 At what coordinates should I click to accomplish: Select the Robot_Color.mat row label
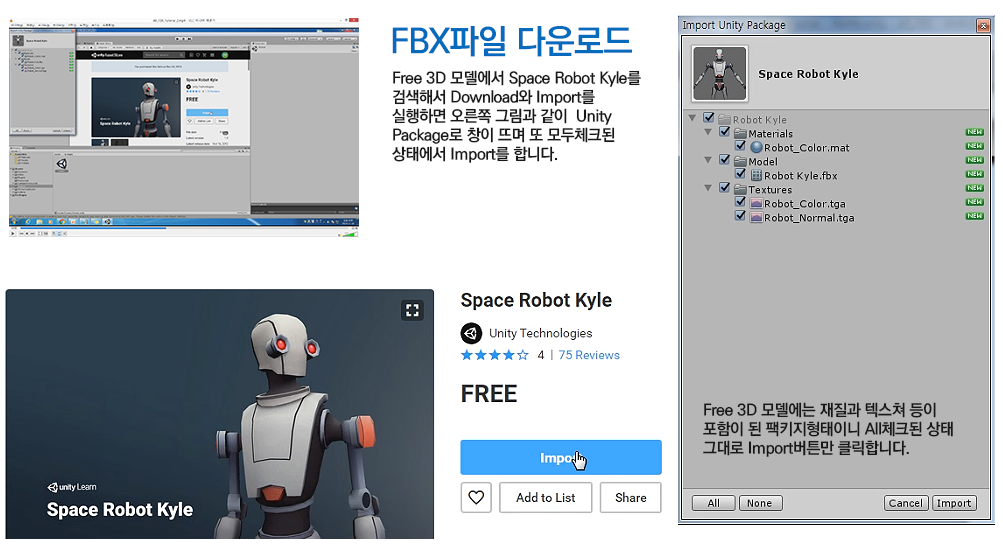[807, 148]
